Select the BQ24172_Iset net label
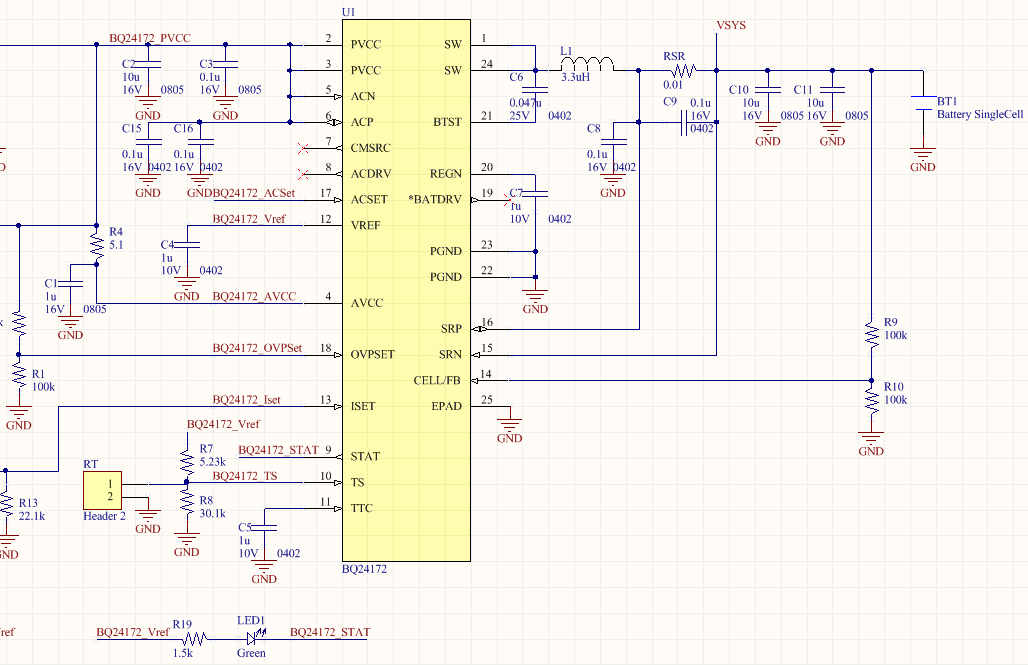 [247, 400]
